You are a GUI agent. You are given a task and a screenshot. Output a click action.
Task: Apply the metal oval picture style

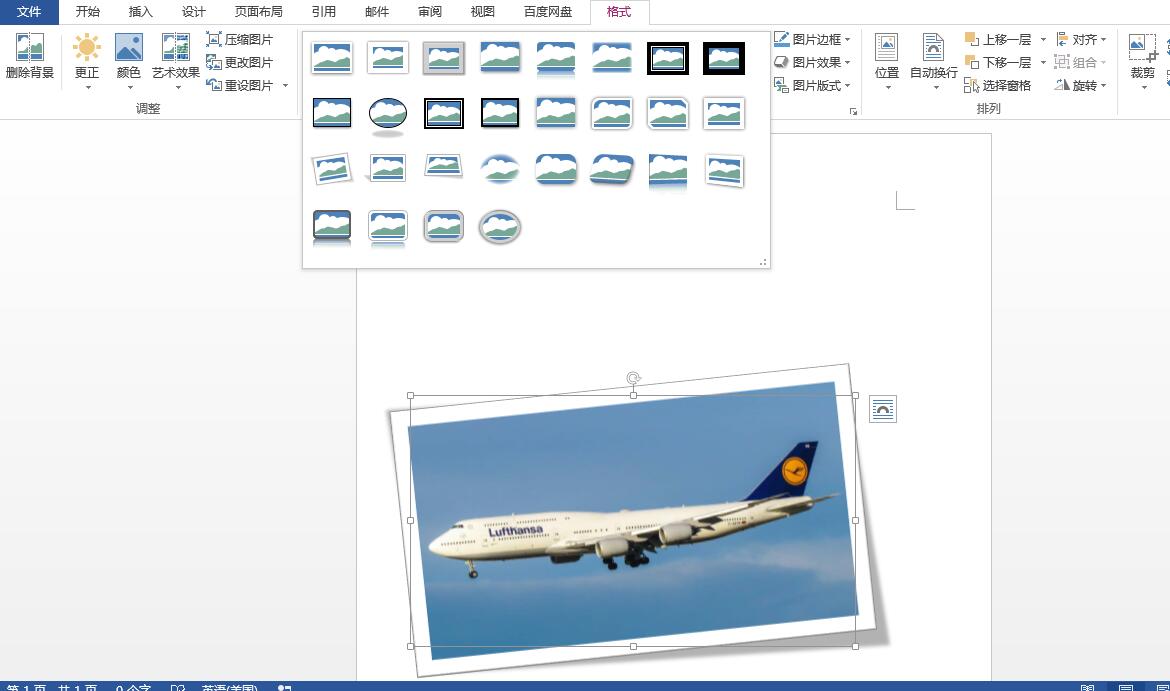(x=500, y=226)
